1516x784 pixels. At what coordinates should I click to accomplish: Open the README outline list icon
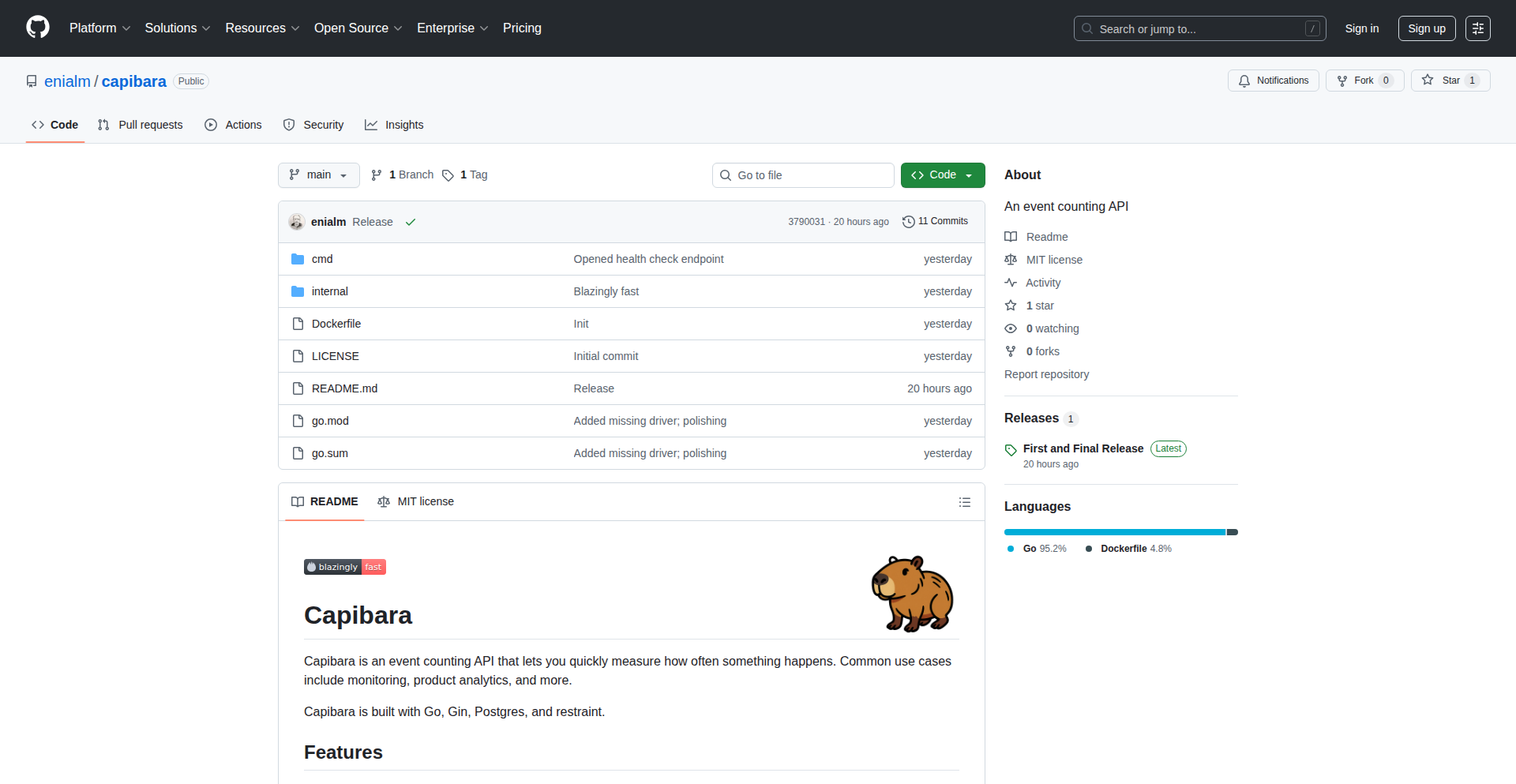pos(964,501)
